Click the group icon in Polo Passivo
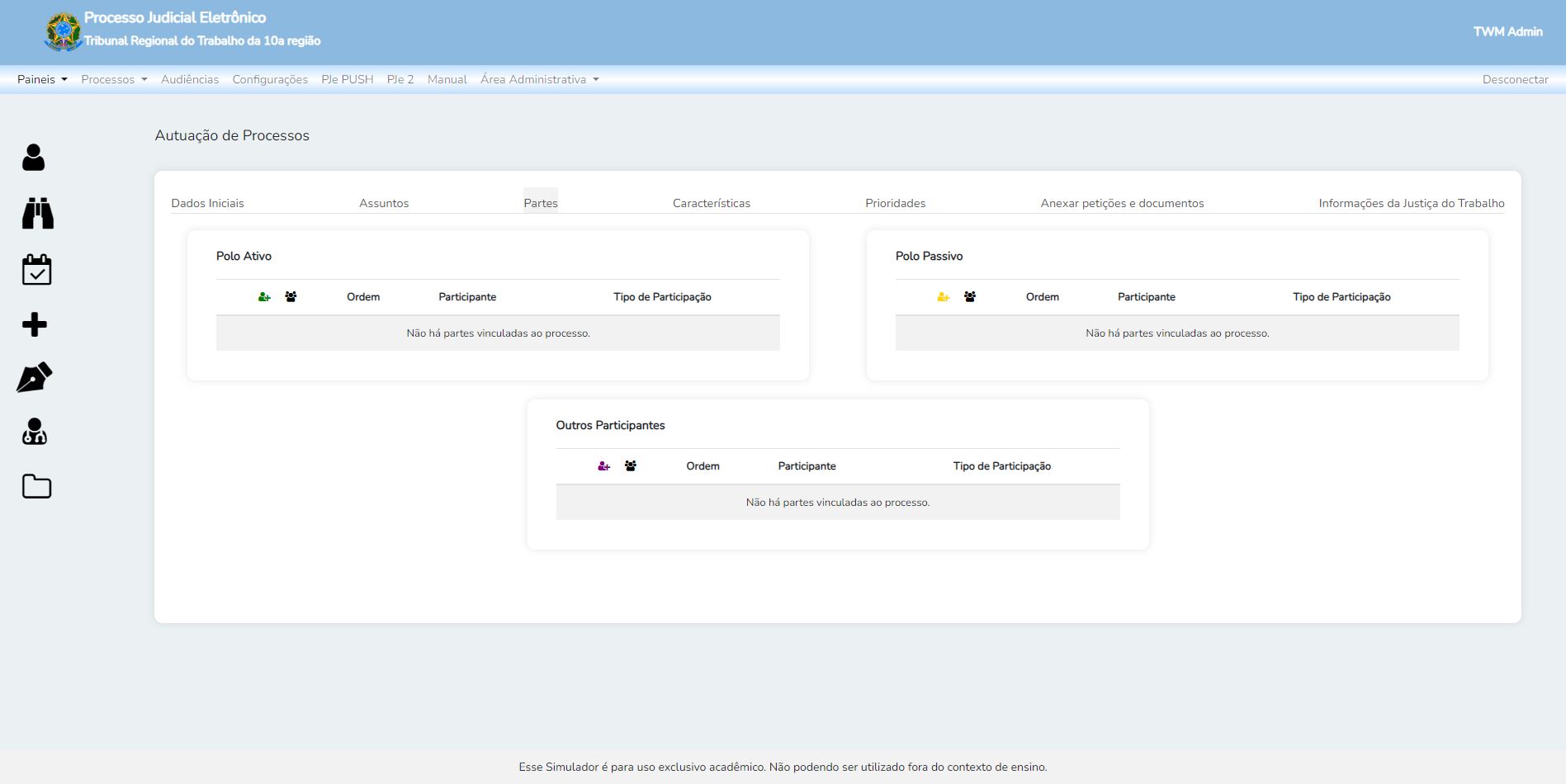The image size is (1566, 784). (x=970, y=296)
